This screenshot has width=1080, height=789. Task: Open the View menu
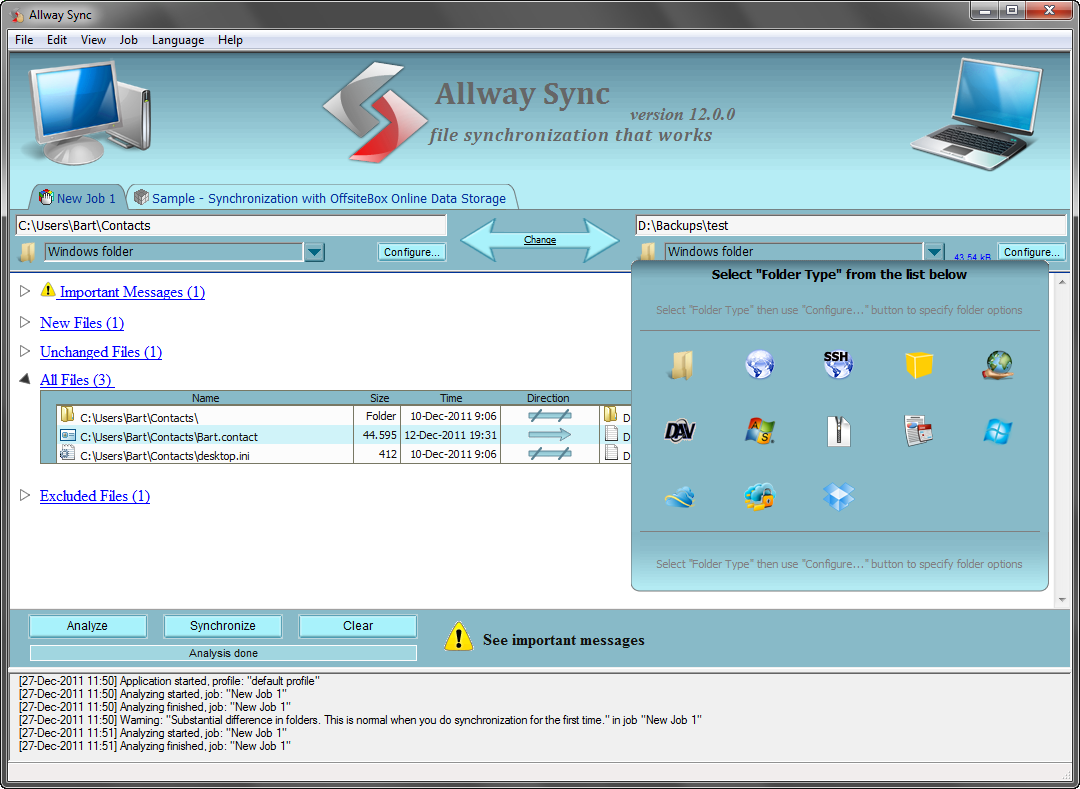(93, 40)
